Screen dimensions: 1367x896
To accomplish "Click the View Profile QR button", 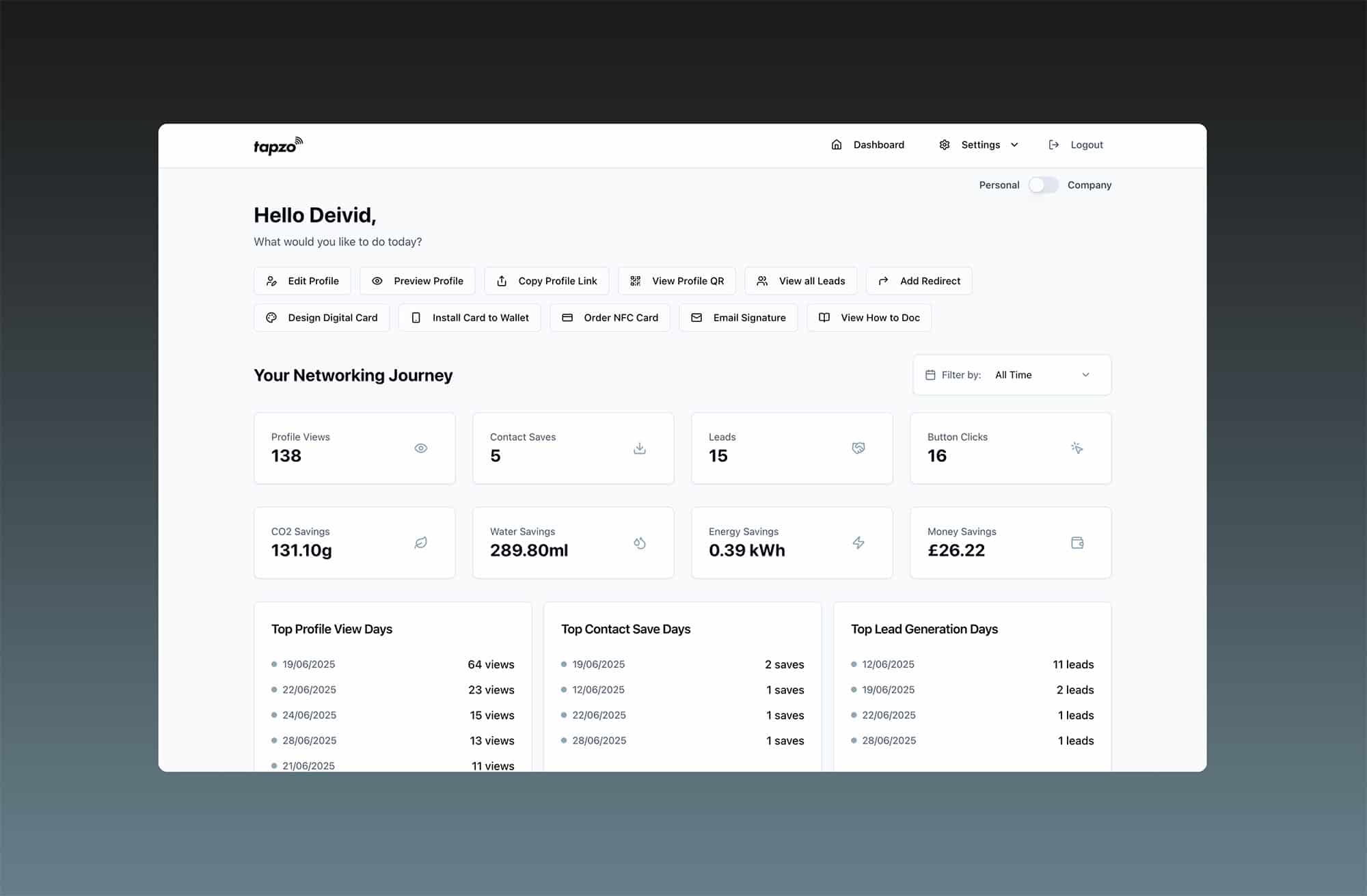I will coord(677,280).
